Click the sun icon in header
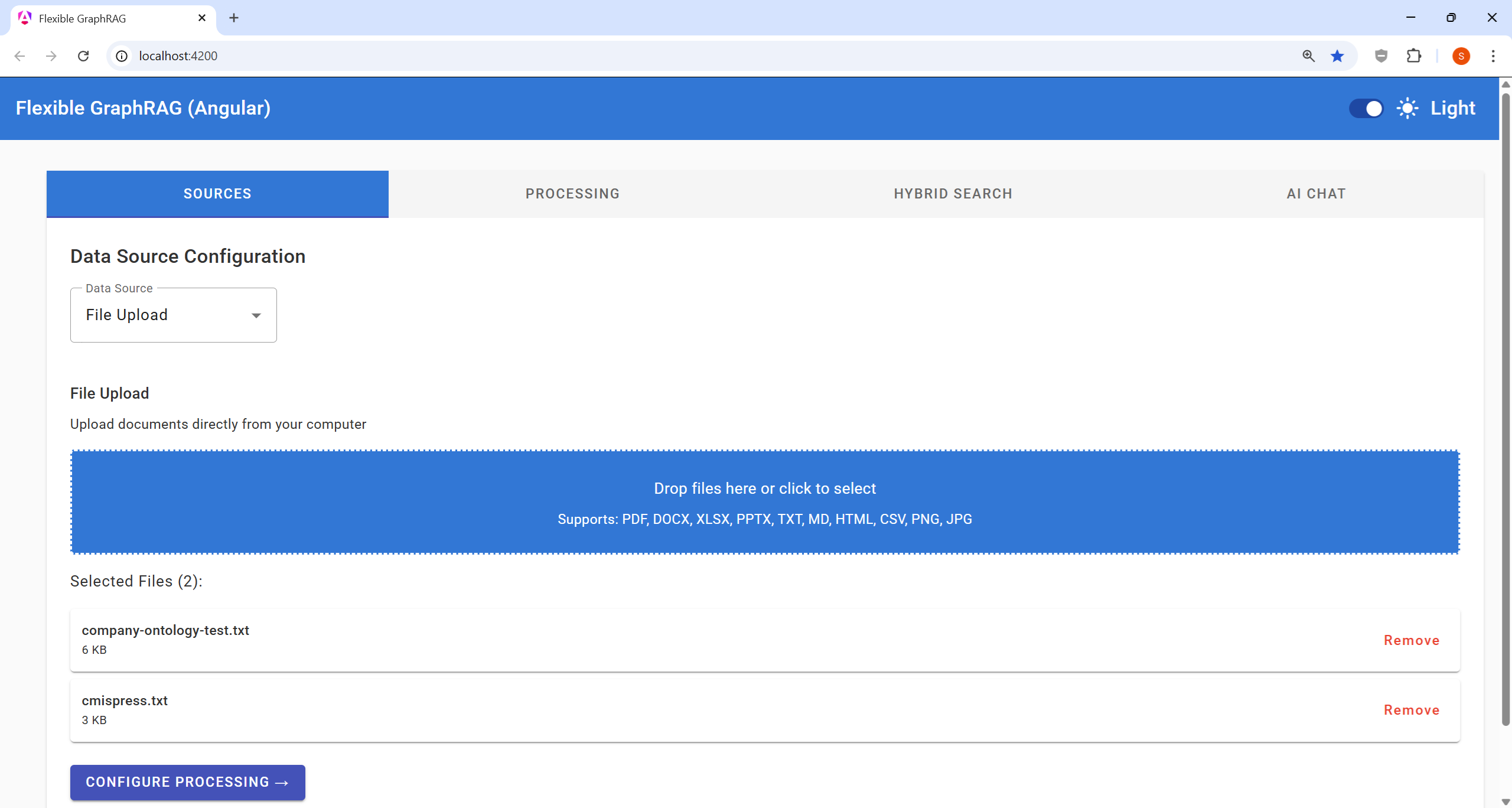1512x808 pixels. (1407, 109)
